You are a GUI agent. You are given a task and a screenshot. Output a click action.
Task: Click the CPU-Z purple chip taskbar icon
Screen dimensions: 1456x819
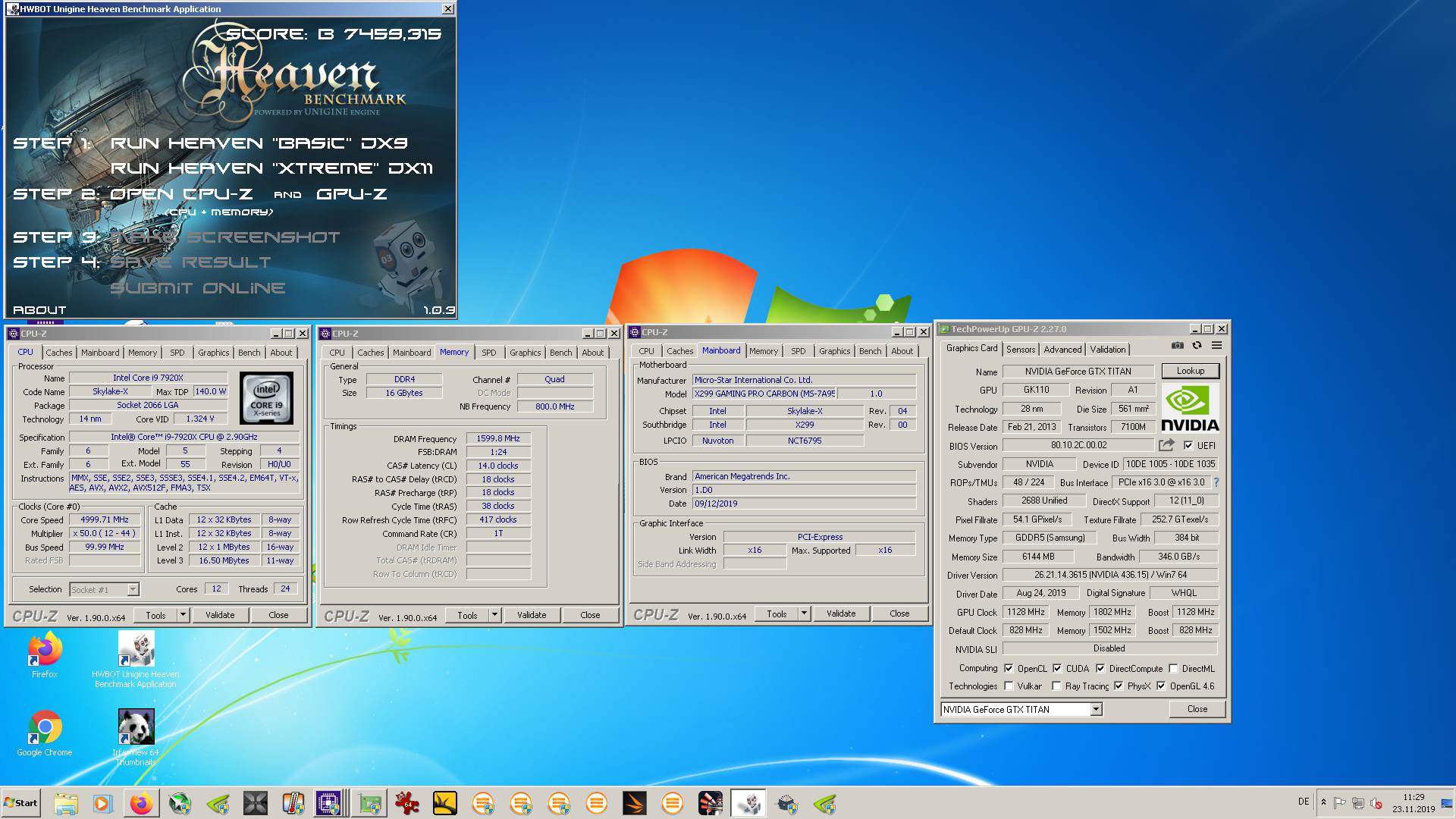point(328,803)
